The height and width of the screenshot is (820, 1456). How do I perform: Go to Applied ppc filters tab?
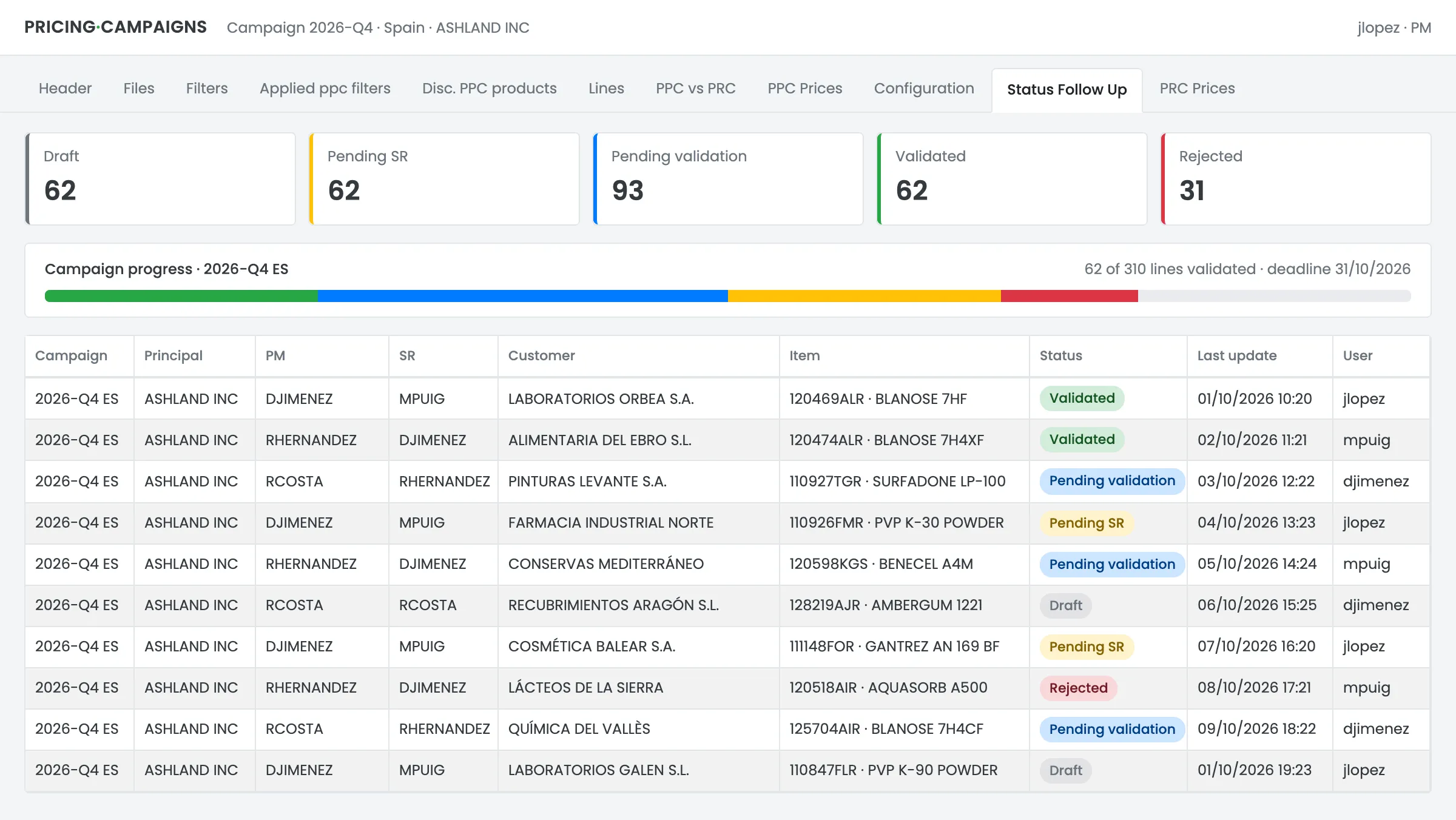tap(325, 89)
